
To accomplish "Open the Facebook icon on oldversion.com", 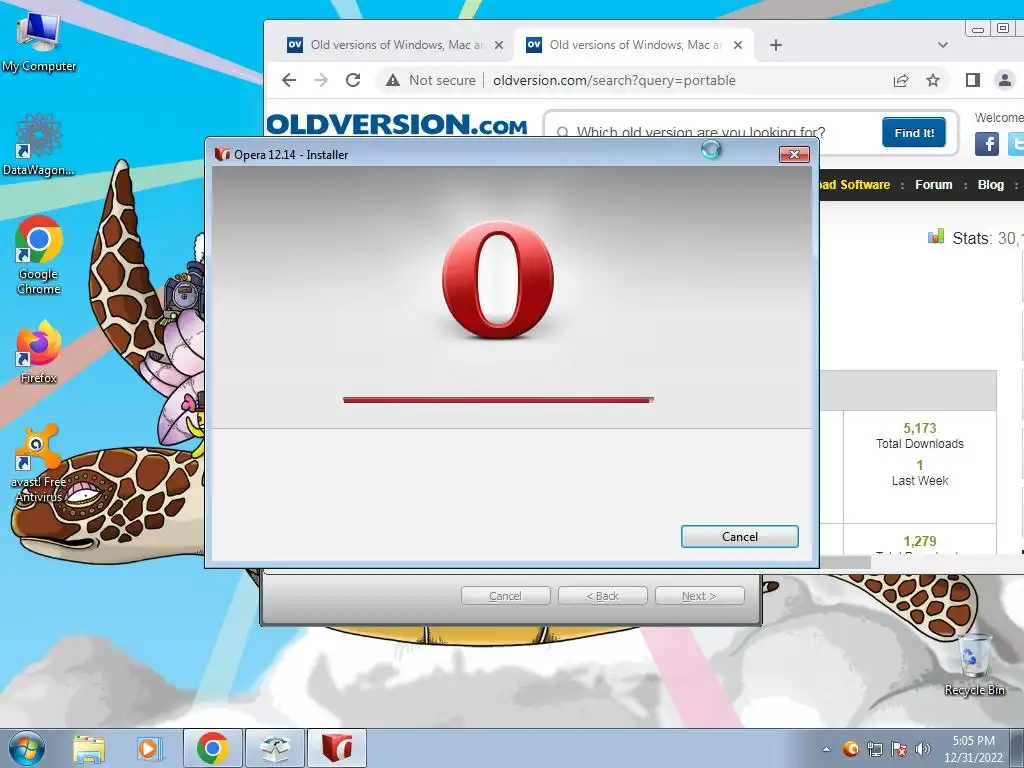I will coord(987,144).
